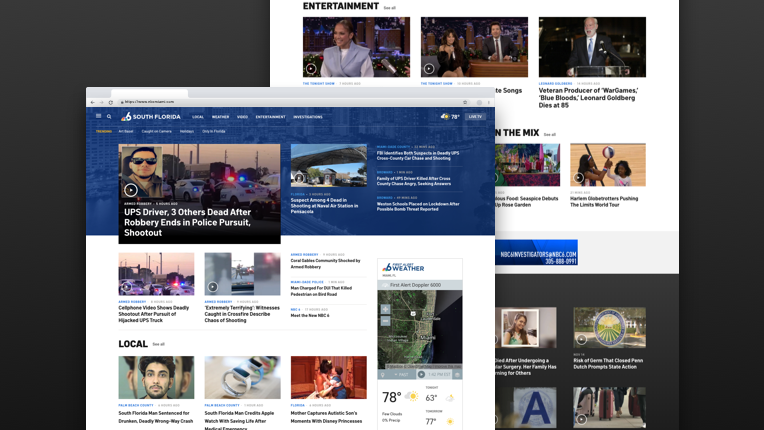Play the 'Extremely Terrifying' witnesses video
The image size is (764, 430).
(212, 287)
